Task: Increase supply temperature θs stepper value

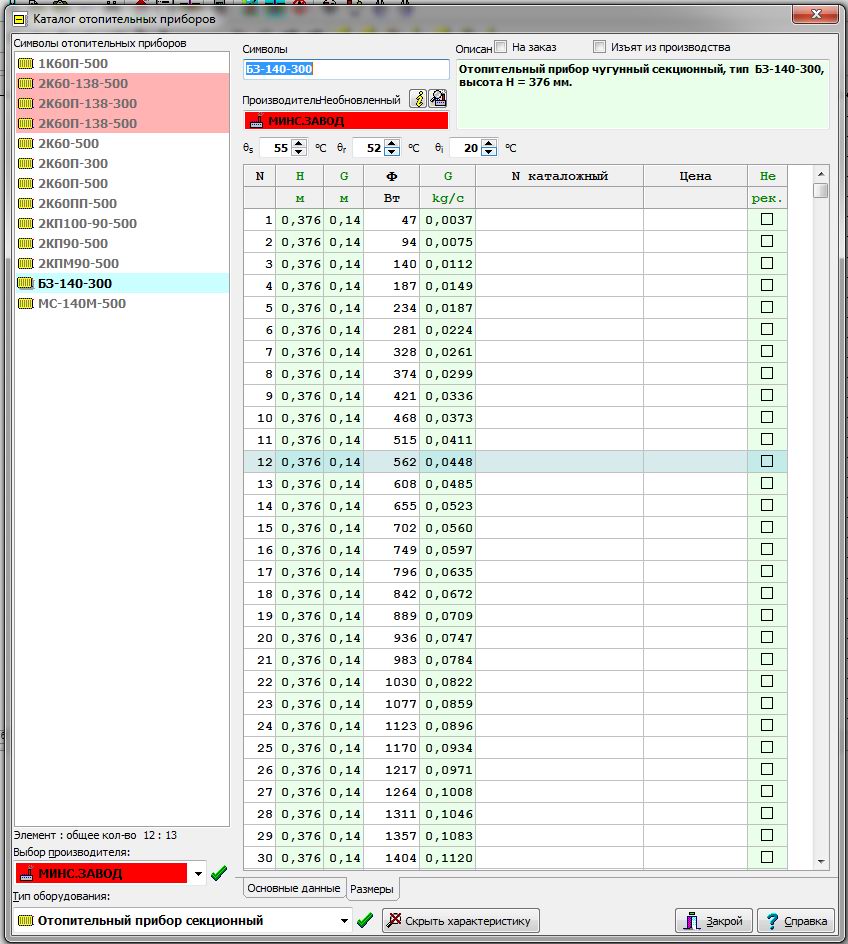Action: [x=297, y=143]
